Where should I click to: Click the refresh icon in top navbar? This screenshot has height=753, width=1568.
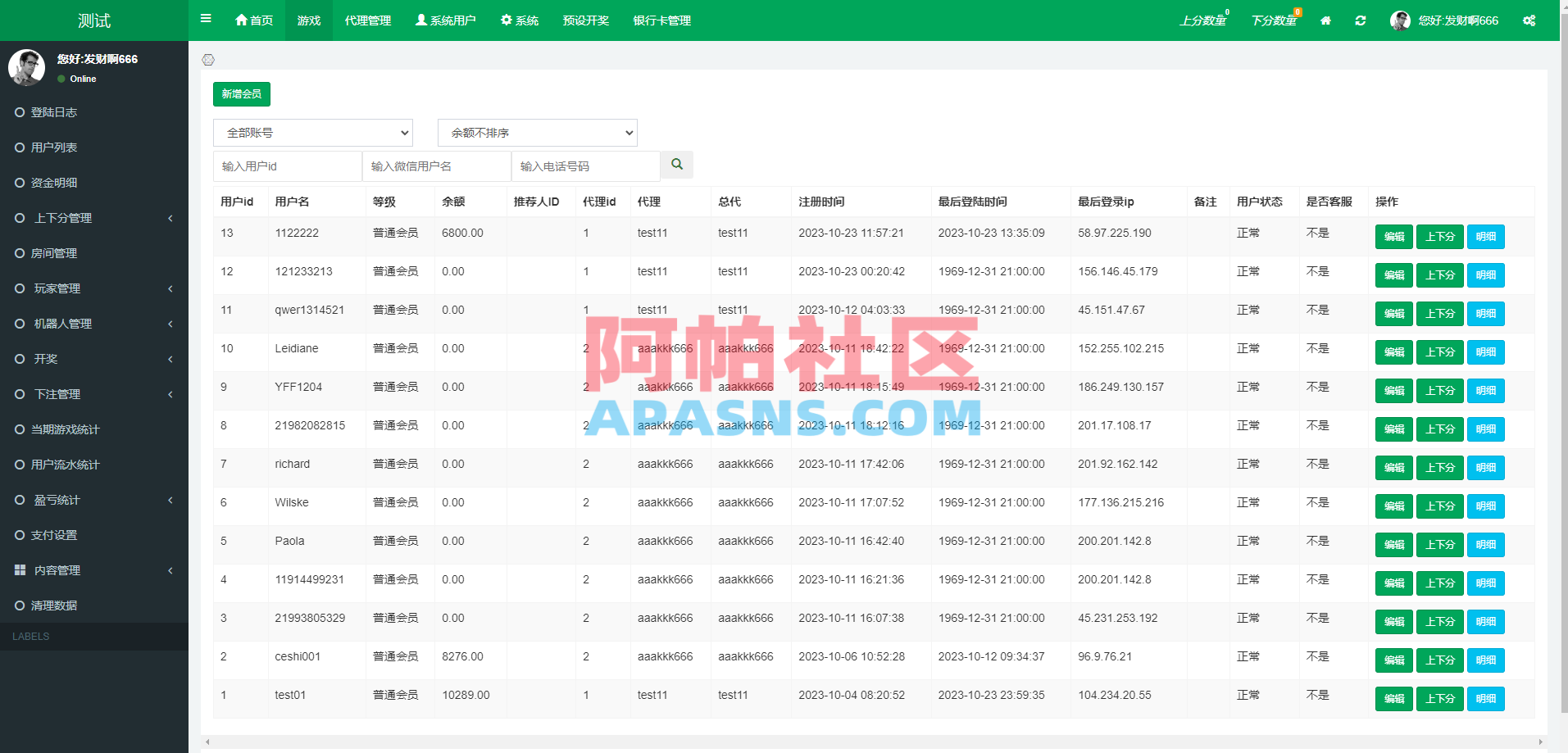pos(1361,20)
